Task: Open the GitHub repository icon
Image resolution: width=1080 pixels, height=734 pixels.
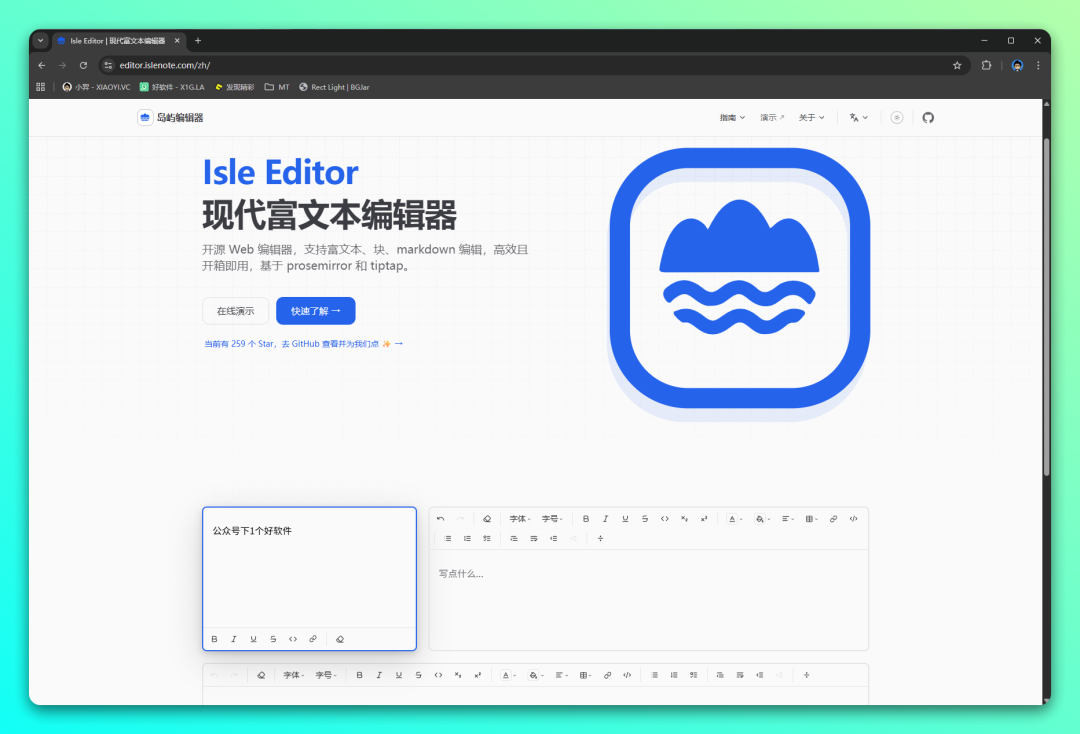Action: coord(928,118)
